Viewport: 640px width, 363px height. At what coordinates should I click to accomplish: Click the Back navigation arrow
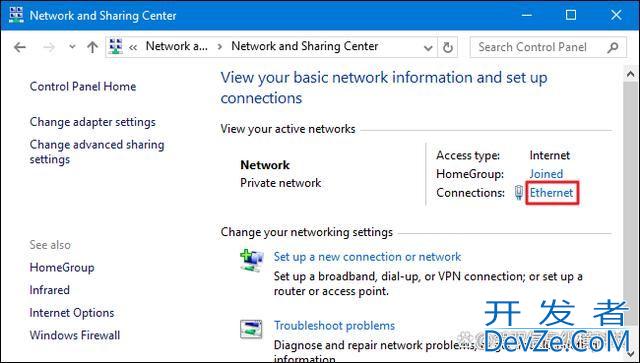[x=20, y=47]
